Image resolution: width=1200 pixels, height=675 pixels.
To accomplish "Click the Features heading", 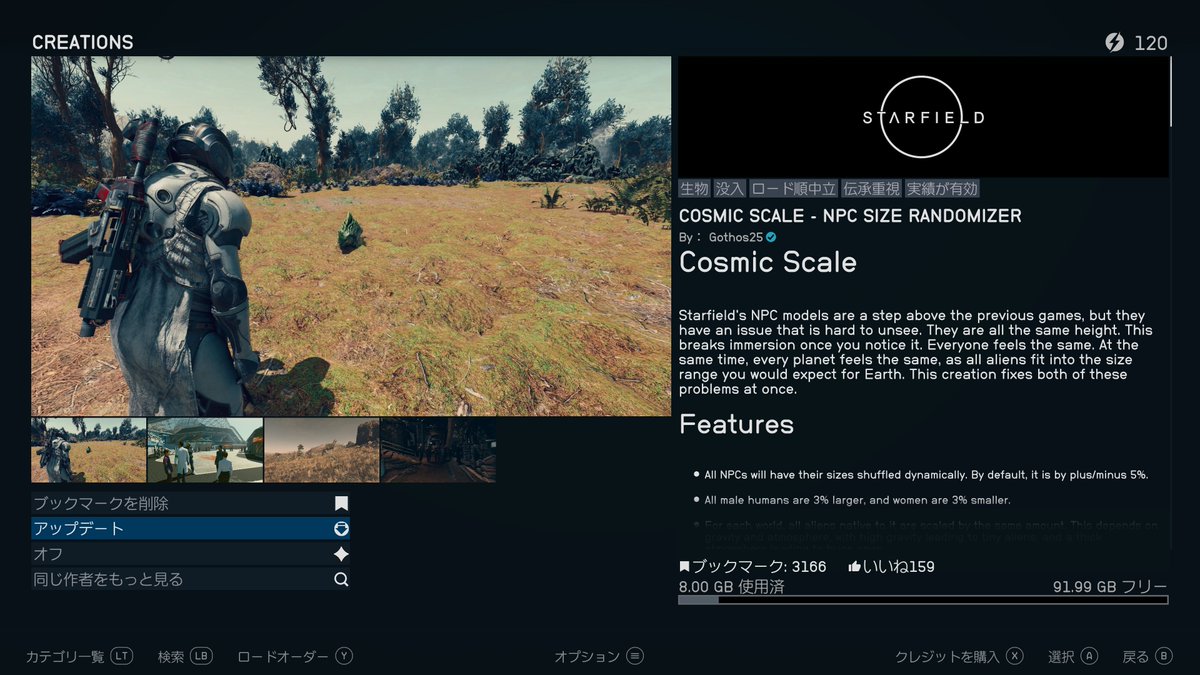I will pyautogui.click(x=736, y=424).
